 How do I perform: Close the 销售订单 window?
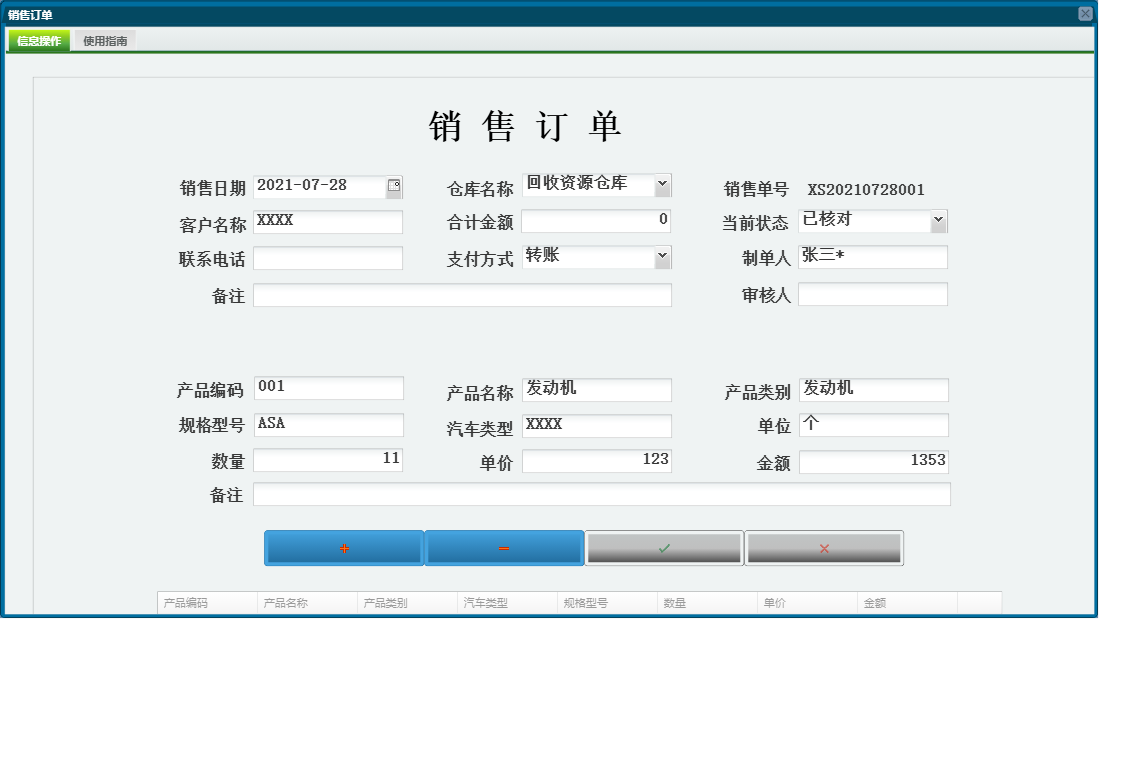coord(1087,12)
